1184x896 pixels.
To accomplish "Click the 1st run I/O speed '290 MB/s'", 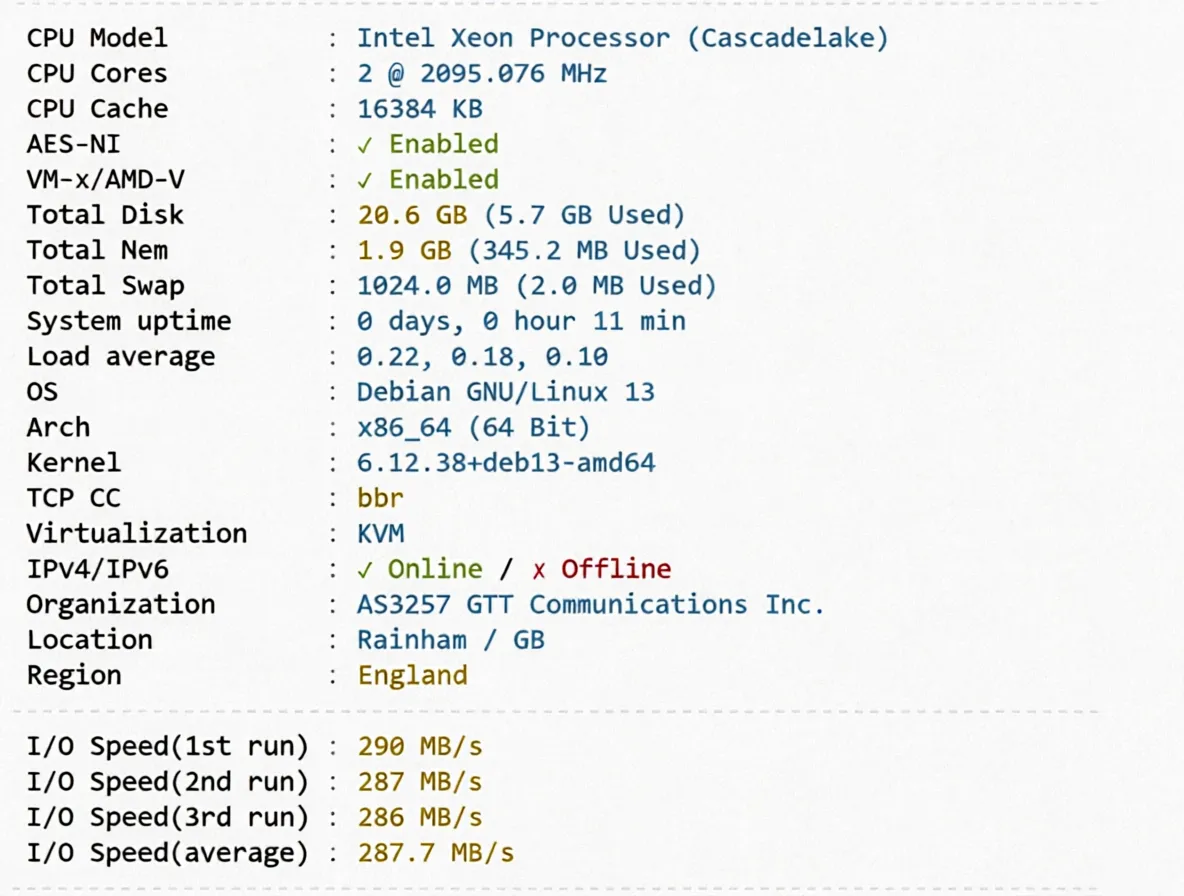I will (x=420, y=746).
